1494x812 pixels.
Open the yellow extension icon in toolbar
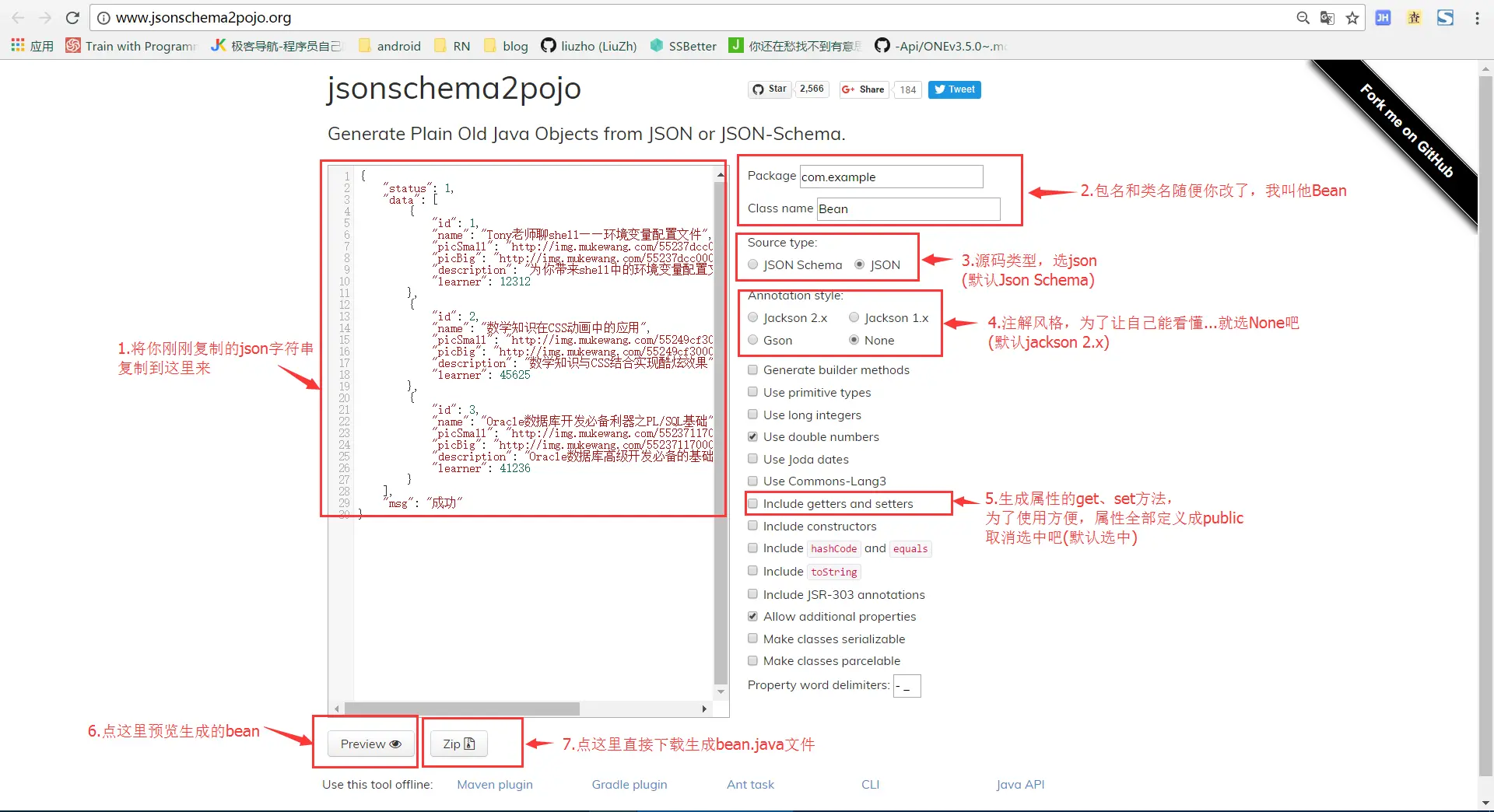[1414, 18]
